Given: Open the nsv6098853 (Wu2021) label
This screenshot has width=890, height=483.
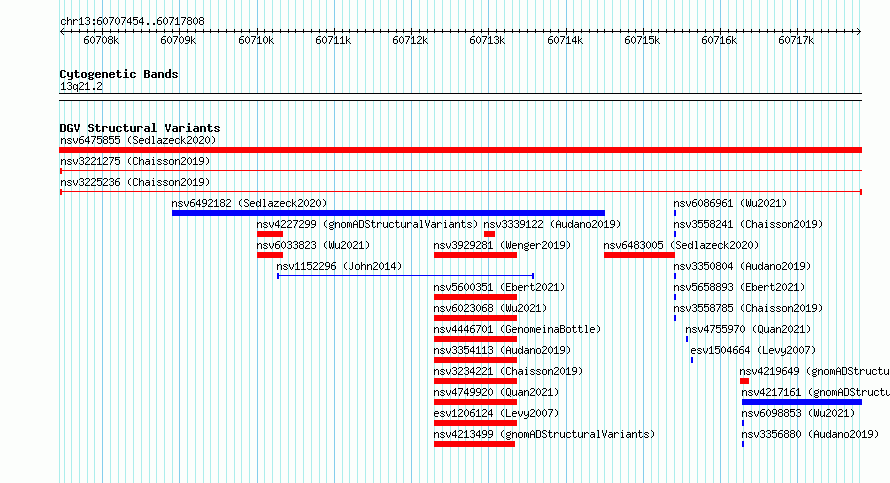Looking at the screenshot, I should [798, 413].
